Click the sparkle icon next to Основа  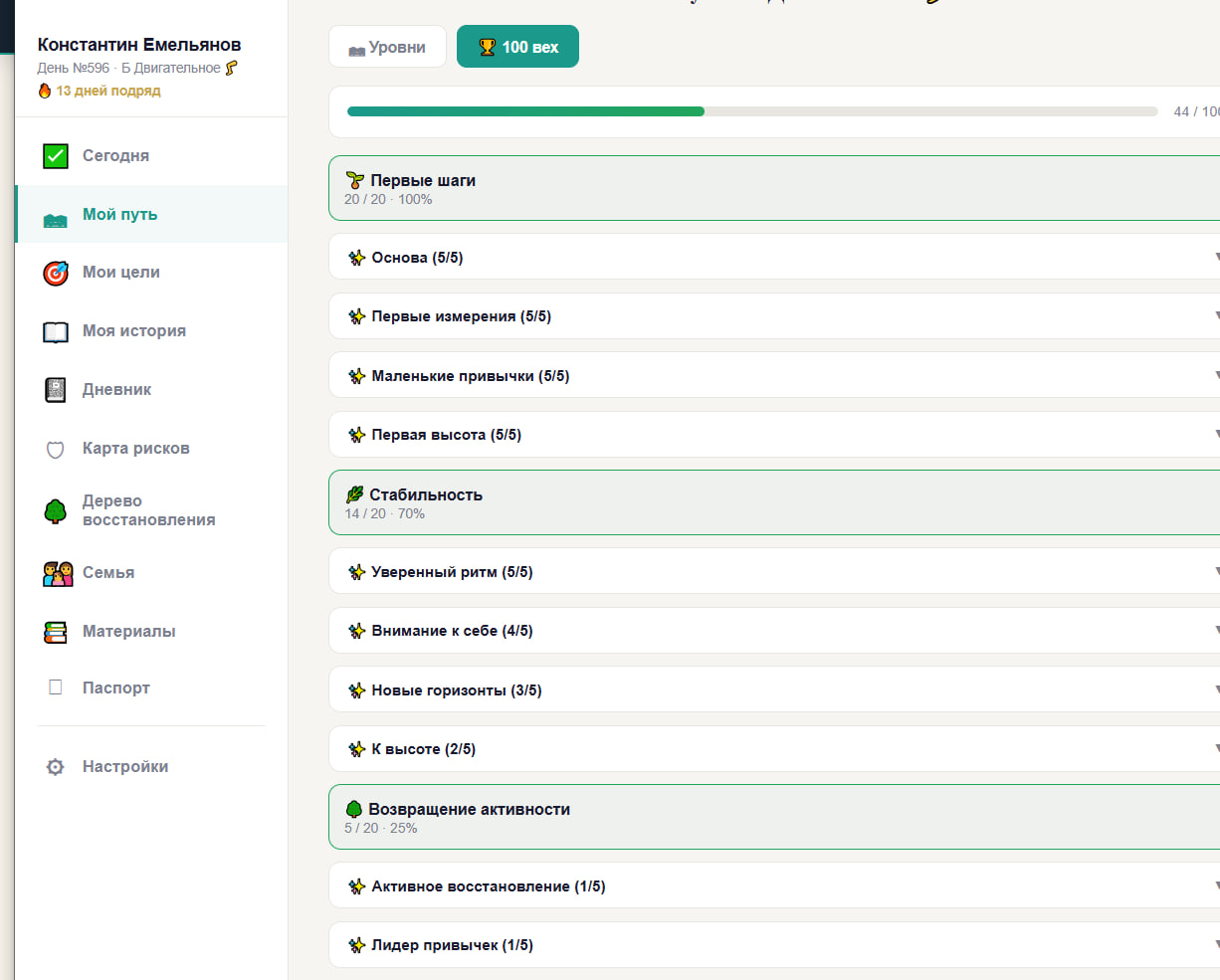(357, 258)
